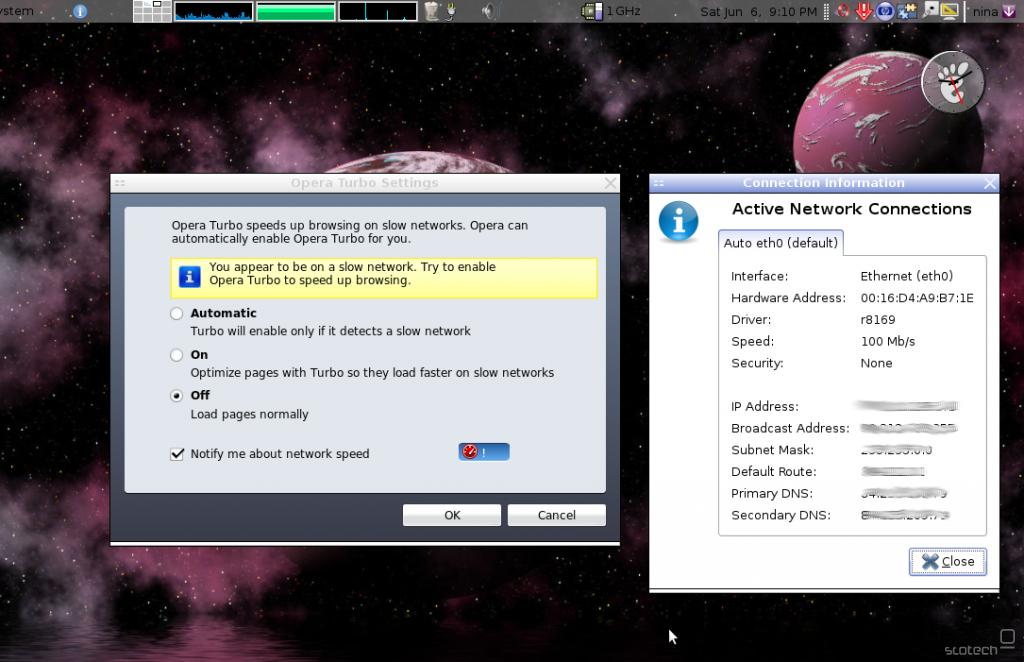
Task: Click the Subnet Mask label
Action: [773, 450]
